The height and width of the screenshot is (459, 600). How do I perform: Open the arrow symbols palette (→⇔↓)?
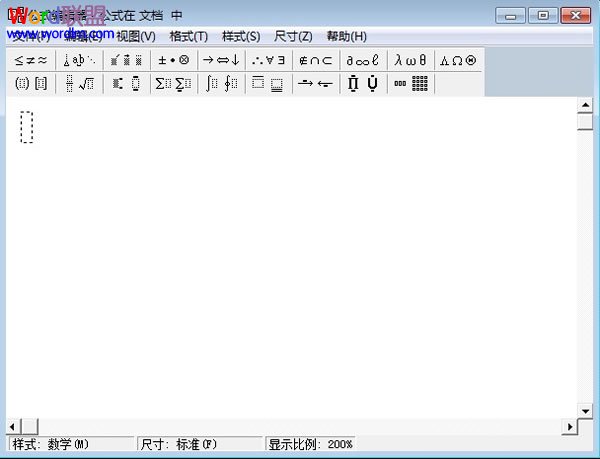[222, 60]
